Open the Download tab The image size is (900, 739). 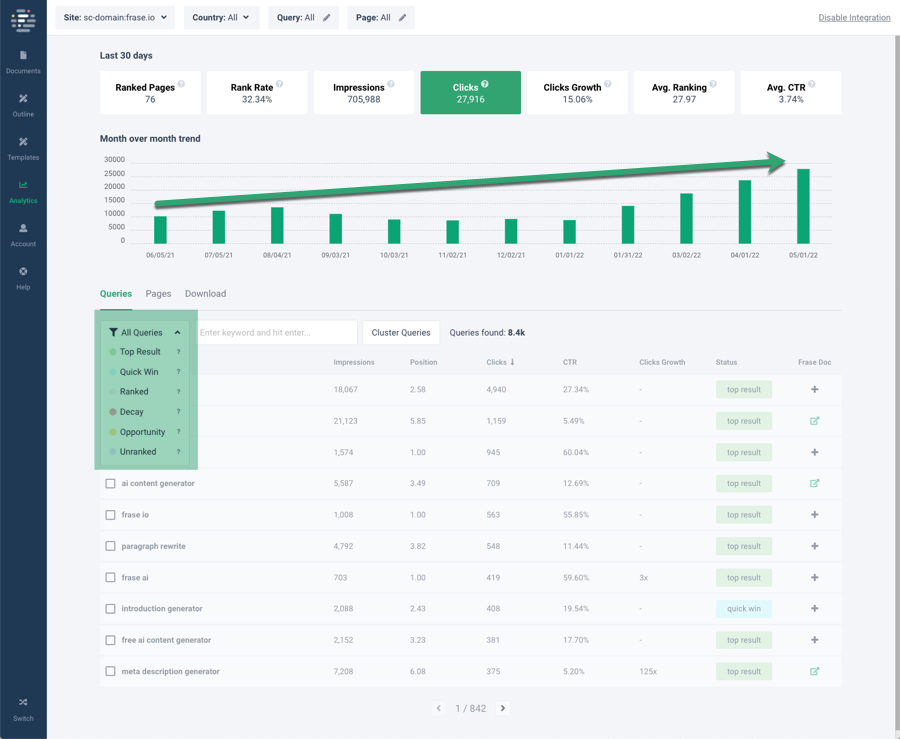[x=205, y=294]
